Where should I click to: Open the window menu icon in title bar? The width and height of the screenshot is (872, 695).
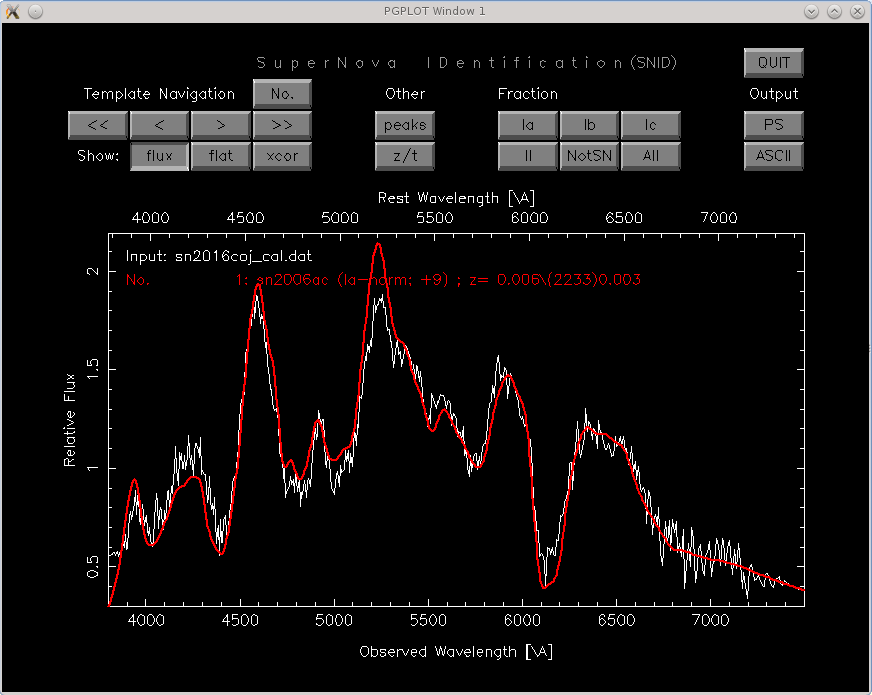pyautogui.click(x=12, y=11)
